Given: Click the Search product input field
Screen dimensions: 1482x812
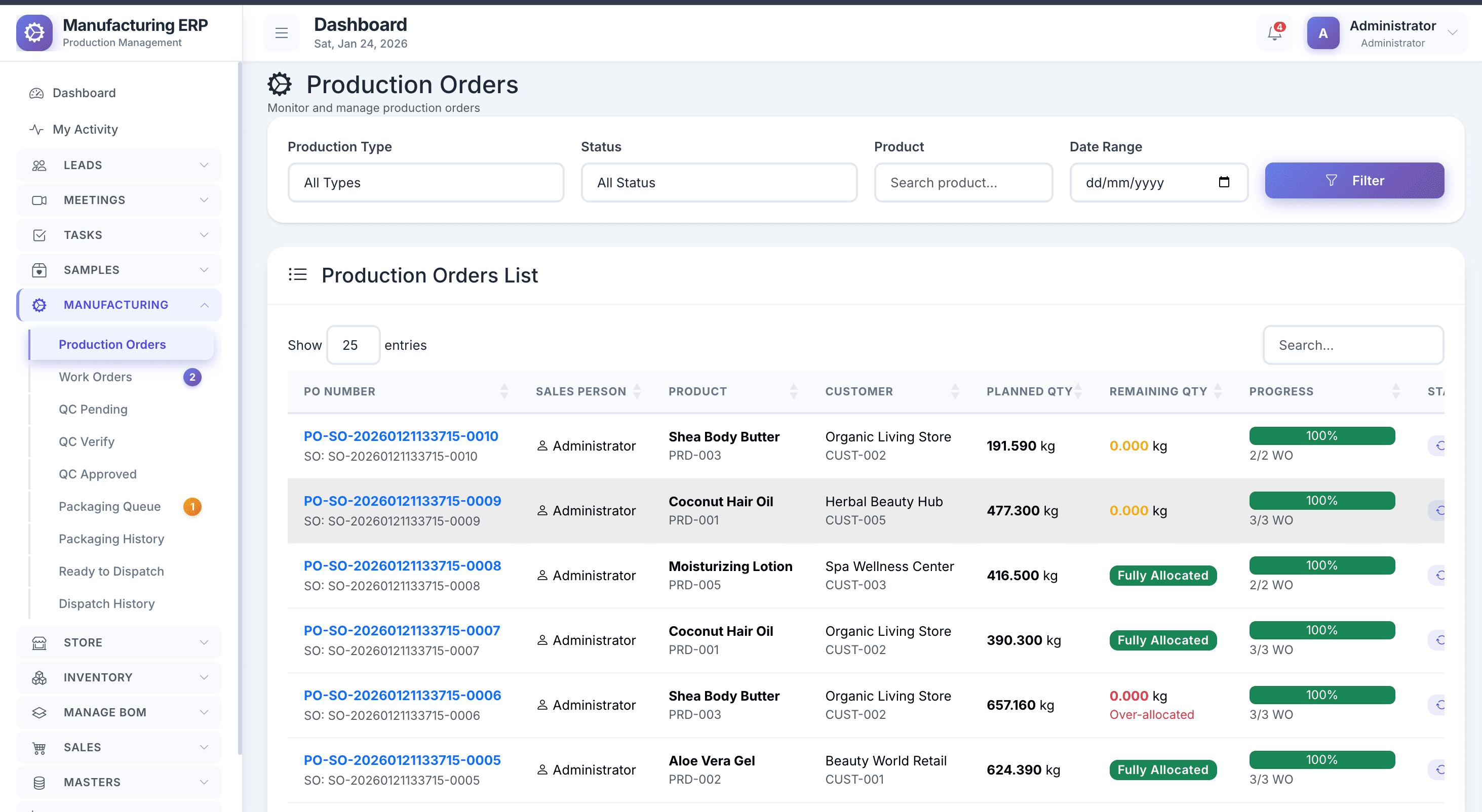Looking at the screenshot, I should click(963, 183).
